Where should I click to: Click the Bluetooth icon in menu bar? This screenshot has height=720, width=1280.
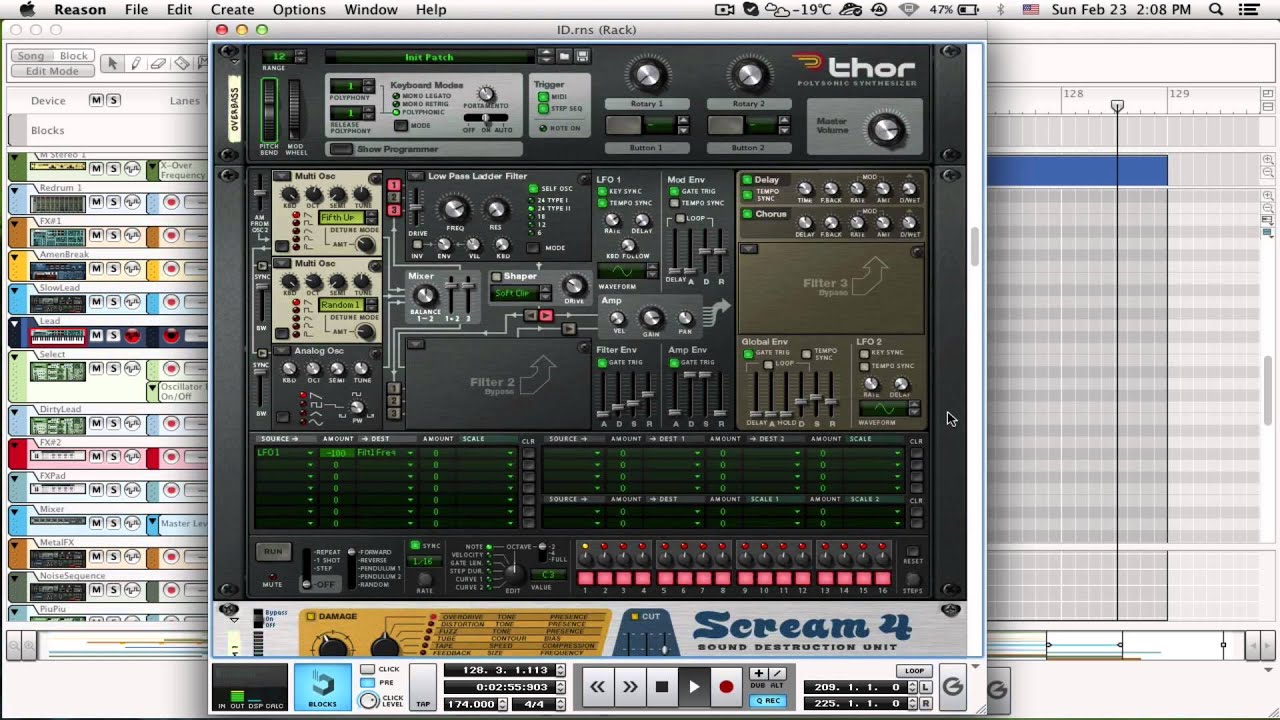(x=1001, y=9)
